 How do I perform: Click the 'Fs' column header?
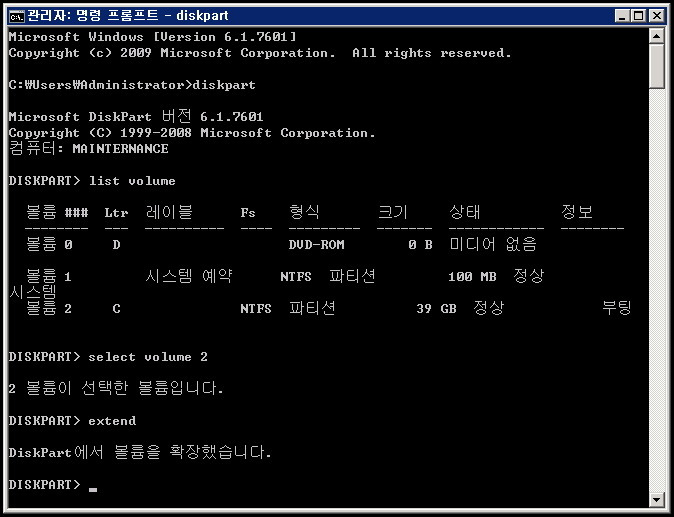pos(248,213)
